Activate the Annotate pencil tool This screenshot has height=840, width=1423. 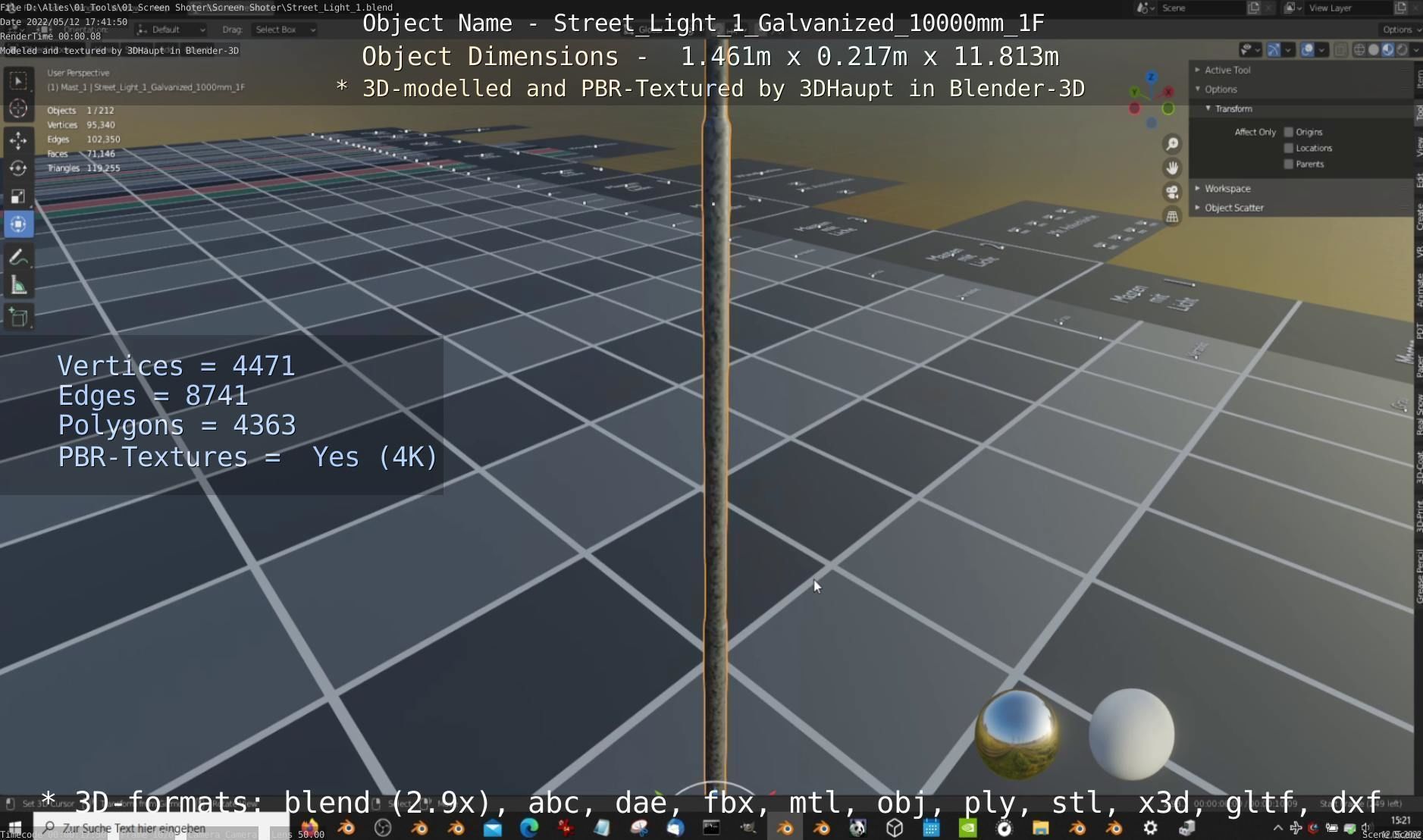point(18,257)
